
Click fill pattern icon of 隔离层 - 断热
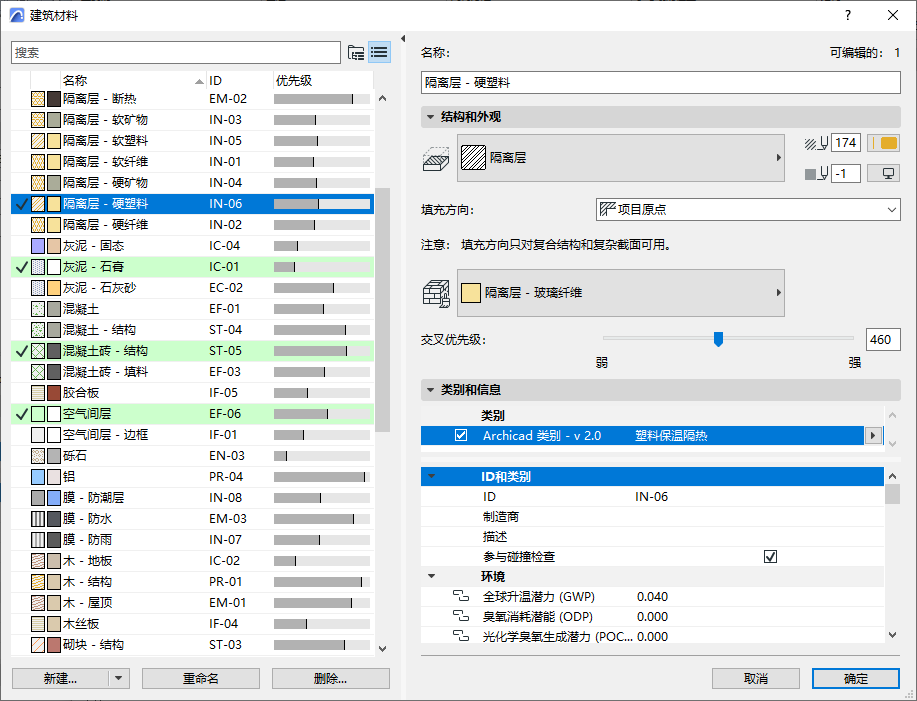click(x=38, y=99)
